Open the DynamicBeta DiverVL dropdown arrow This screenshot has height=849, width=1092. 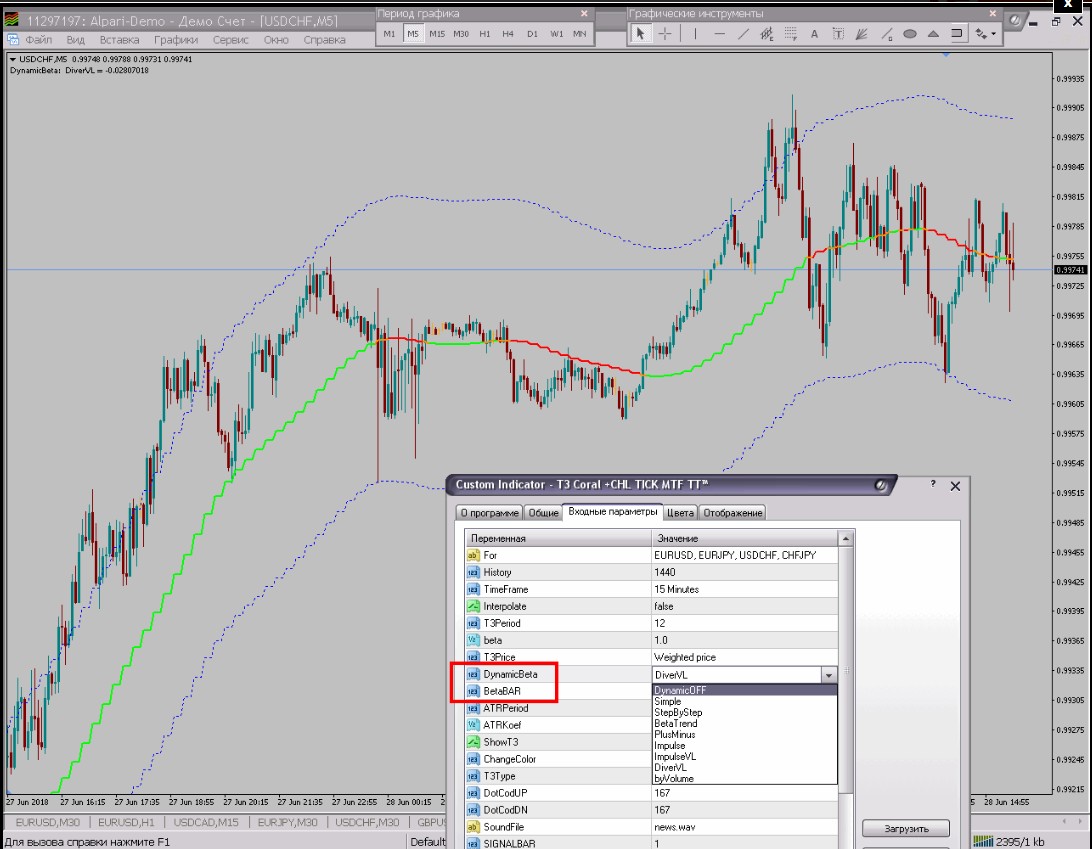coord(829,675)
